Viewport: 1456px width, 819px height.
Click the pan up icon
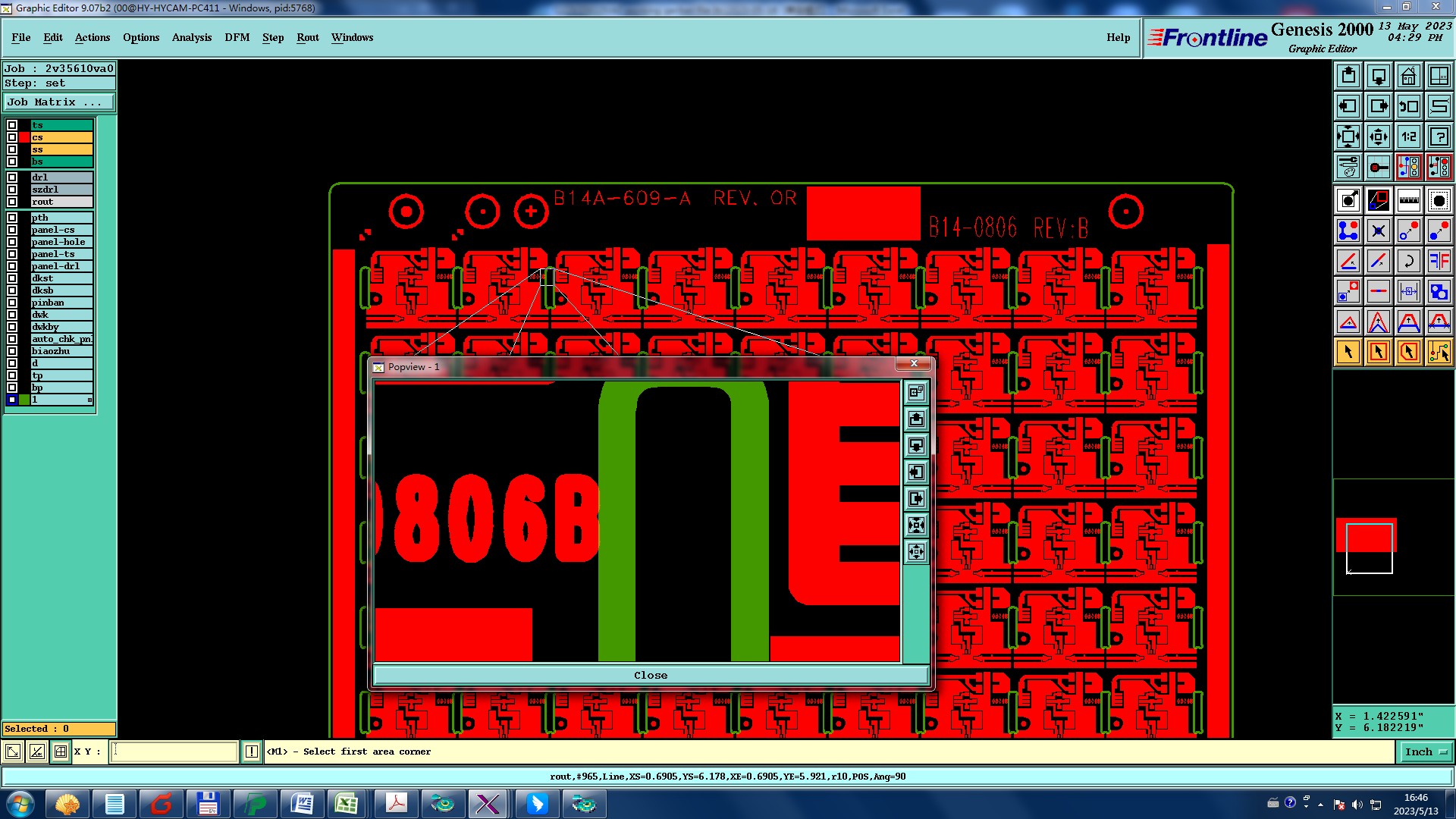[x=1348, y=76]
